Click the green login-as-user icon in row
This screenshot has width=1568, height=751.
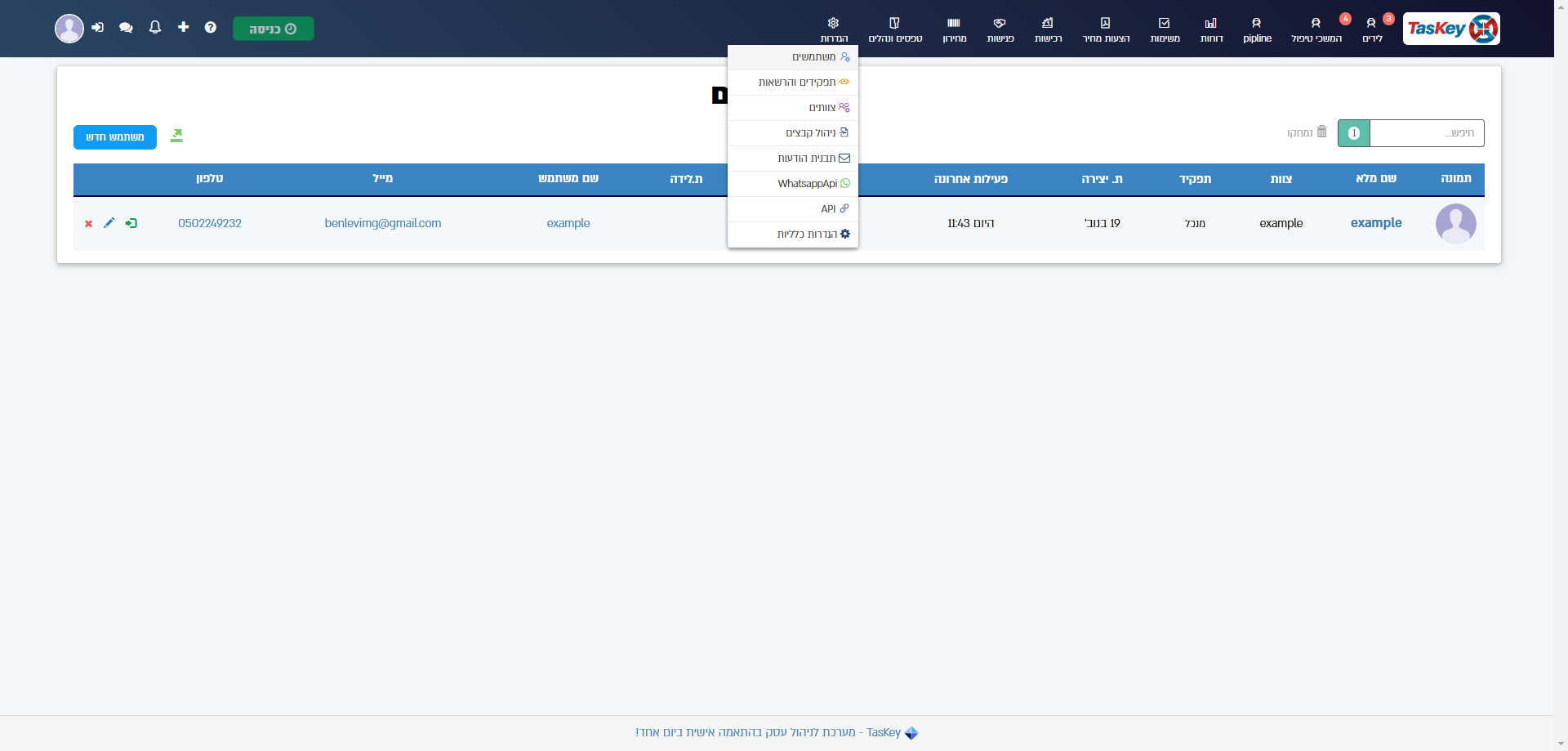tap(131, 223)
